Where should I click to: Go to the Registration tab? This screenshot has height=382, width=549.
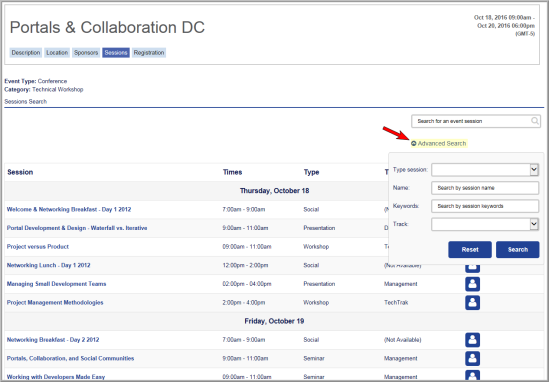[x=149, y=53]
